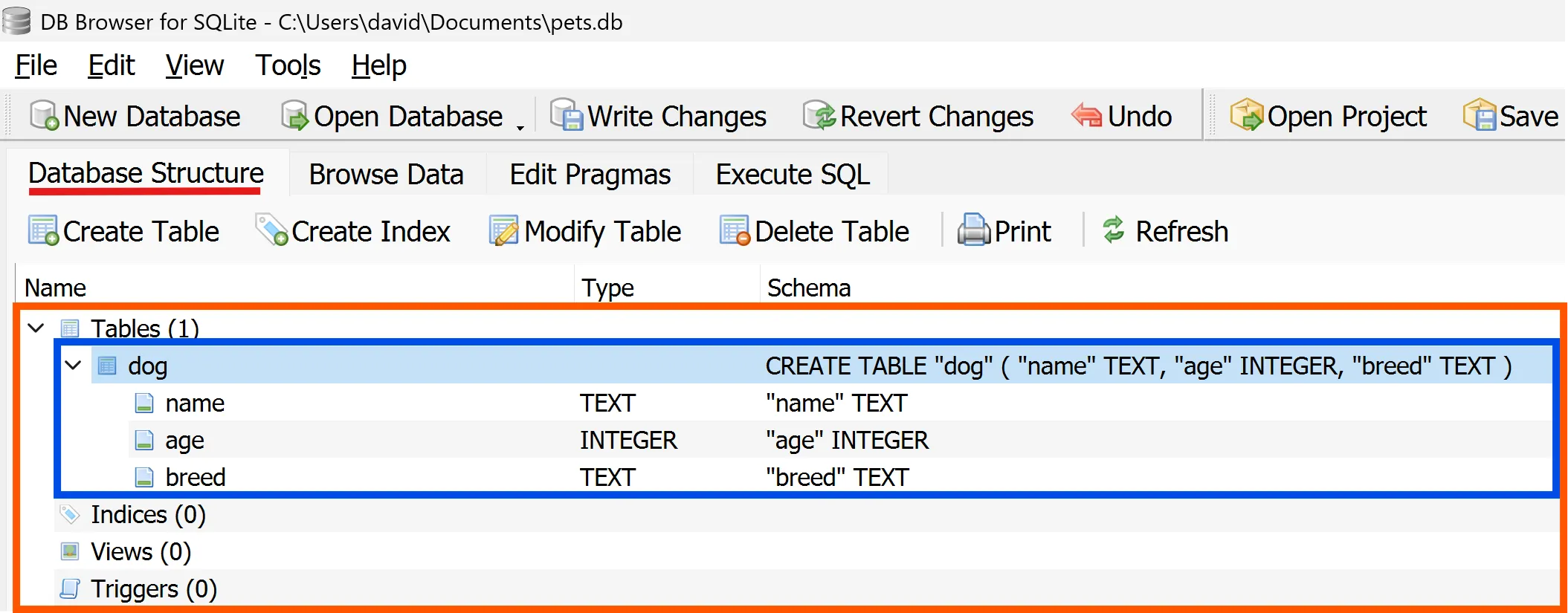Refresh the database structure view
The width and height of the screenshot is (1568, 613).
click(x=1166, y=231)
